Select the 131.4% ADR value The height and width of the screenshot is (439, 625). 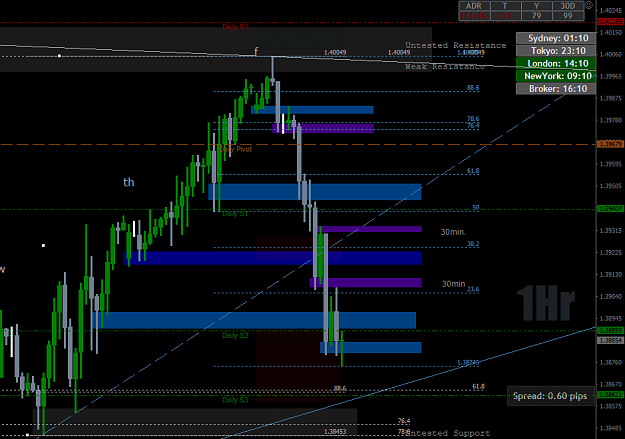(x=474, y=16)
